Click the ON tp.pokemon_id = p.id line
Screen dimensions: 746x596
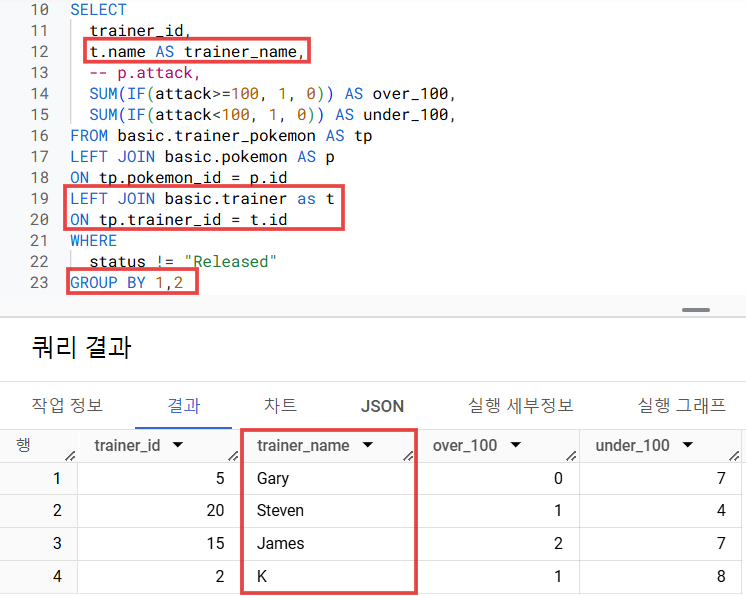click(x=179, y=178)
